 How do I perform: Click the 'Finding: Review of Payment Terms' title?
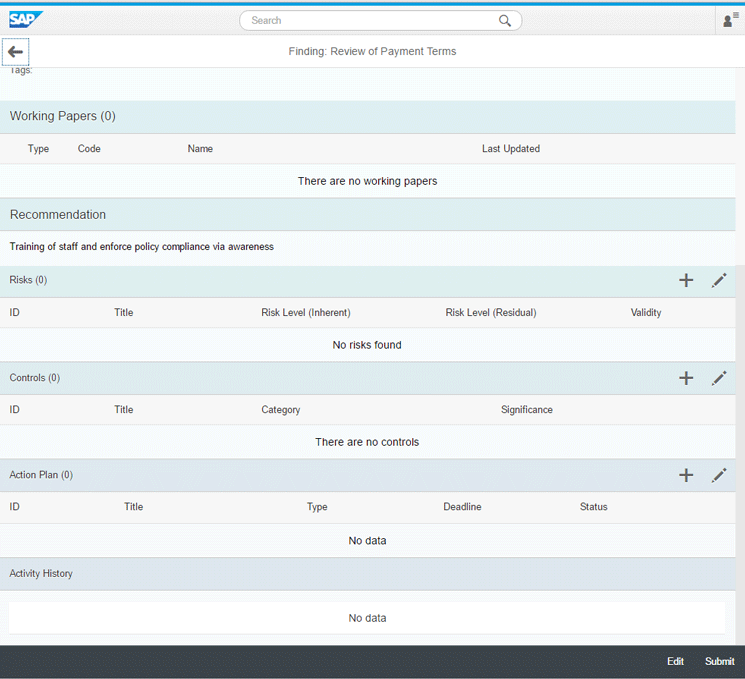pyautogui.click(x=372, y=51)
